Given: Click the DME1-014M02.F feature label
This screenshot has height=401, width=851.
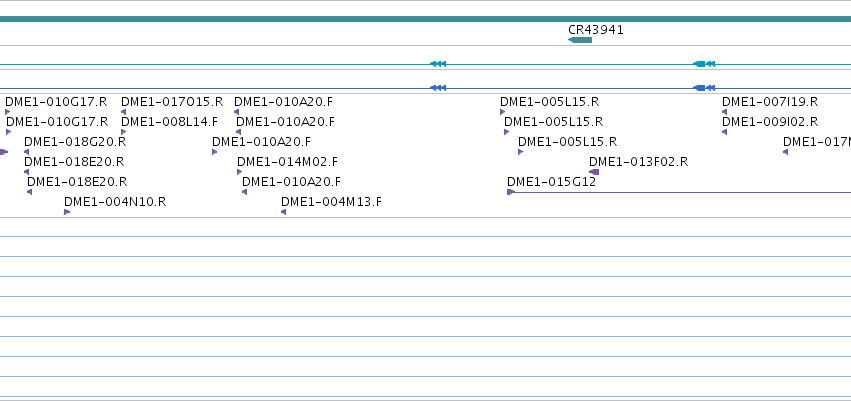Looking at the screenshot, I should [x=287, y=162].
